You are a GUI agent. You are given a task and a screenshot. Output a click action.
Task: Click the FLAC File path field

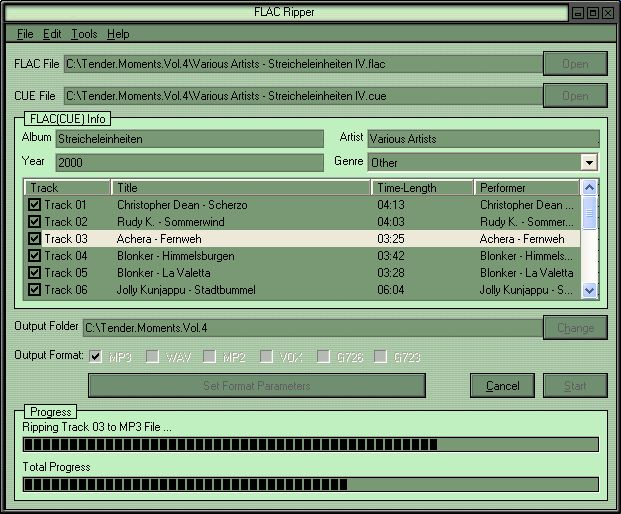tap(303, 64)
